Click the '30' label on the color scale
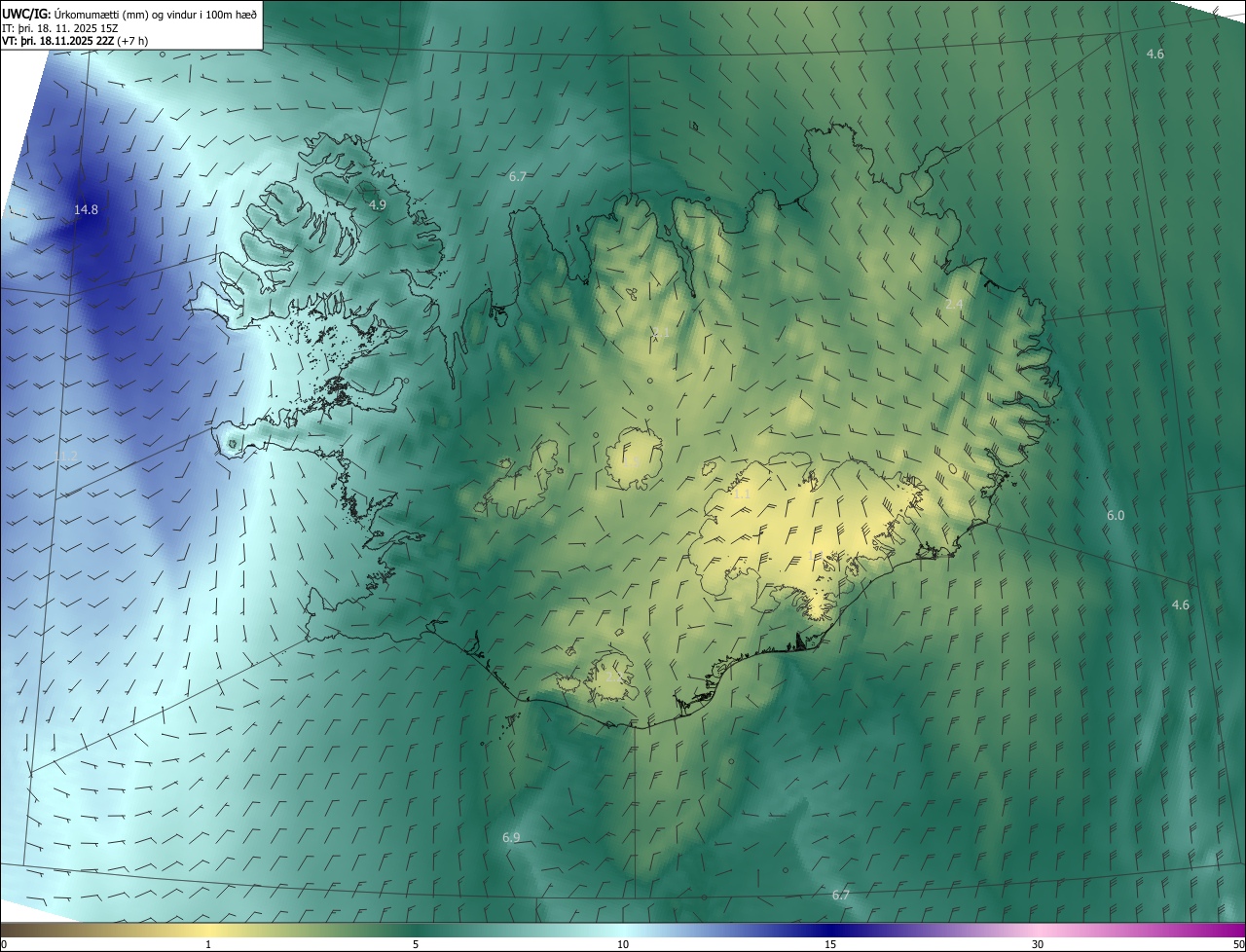The height and width of the screenshot is (952, 1246). pyautogui.click(x=1038, y=944)
